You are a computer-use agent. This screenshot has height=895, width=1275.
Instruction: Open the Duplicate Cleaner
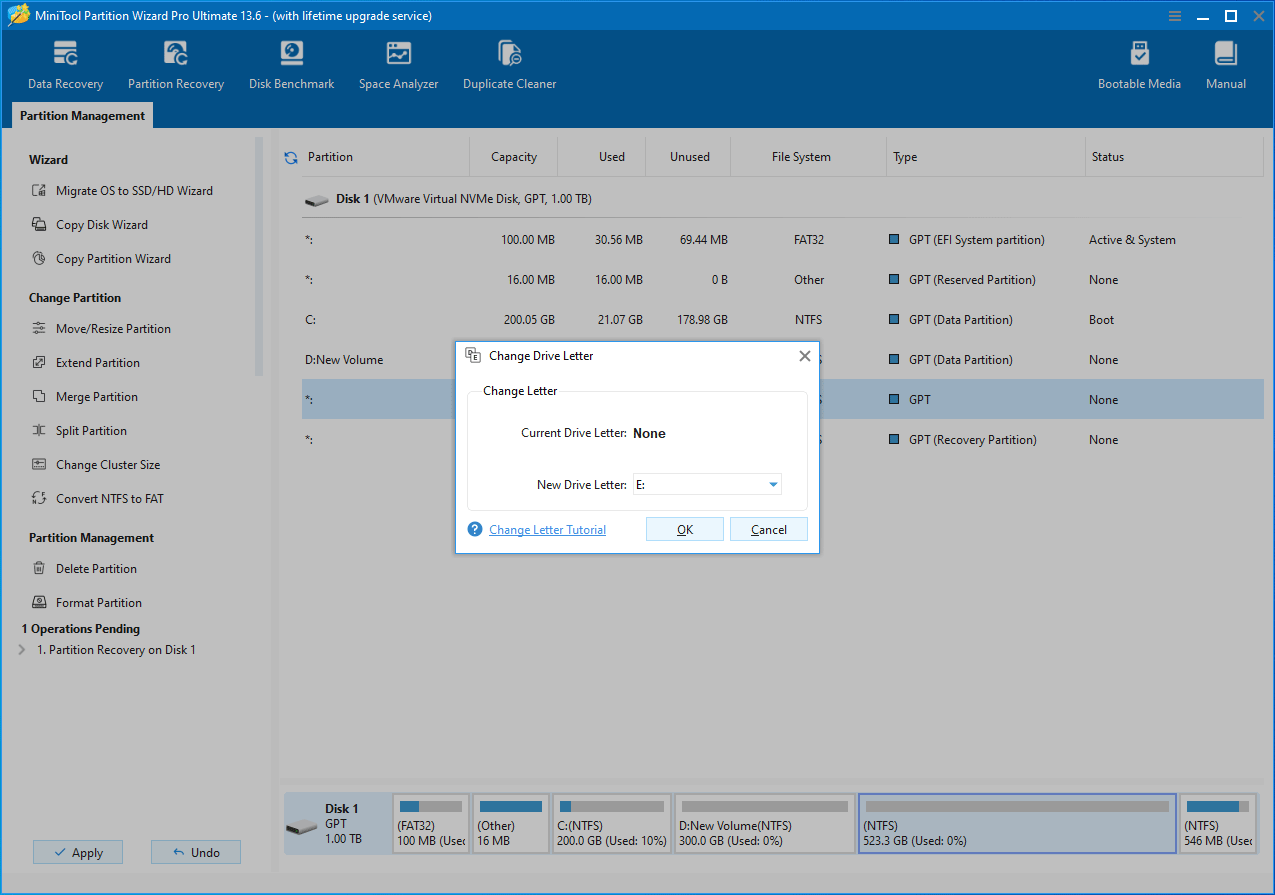[509, 63]
